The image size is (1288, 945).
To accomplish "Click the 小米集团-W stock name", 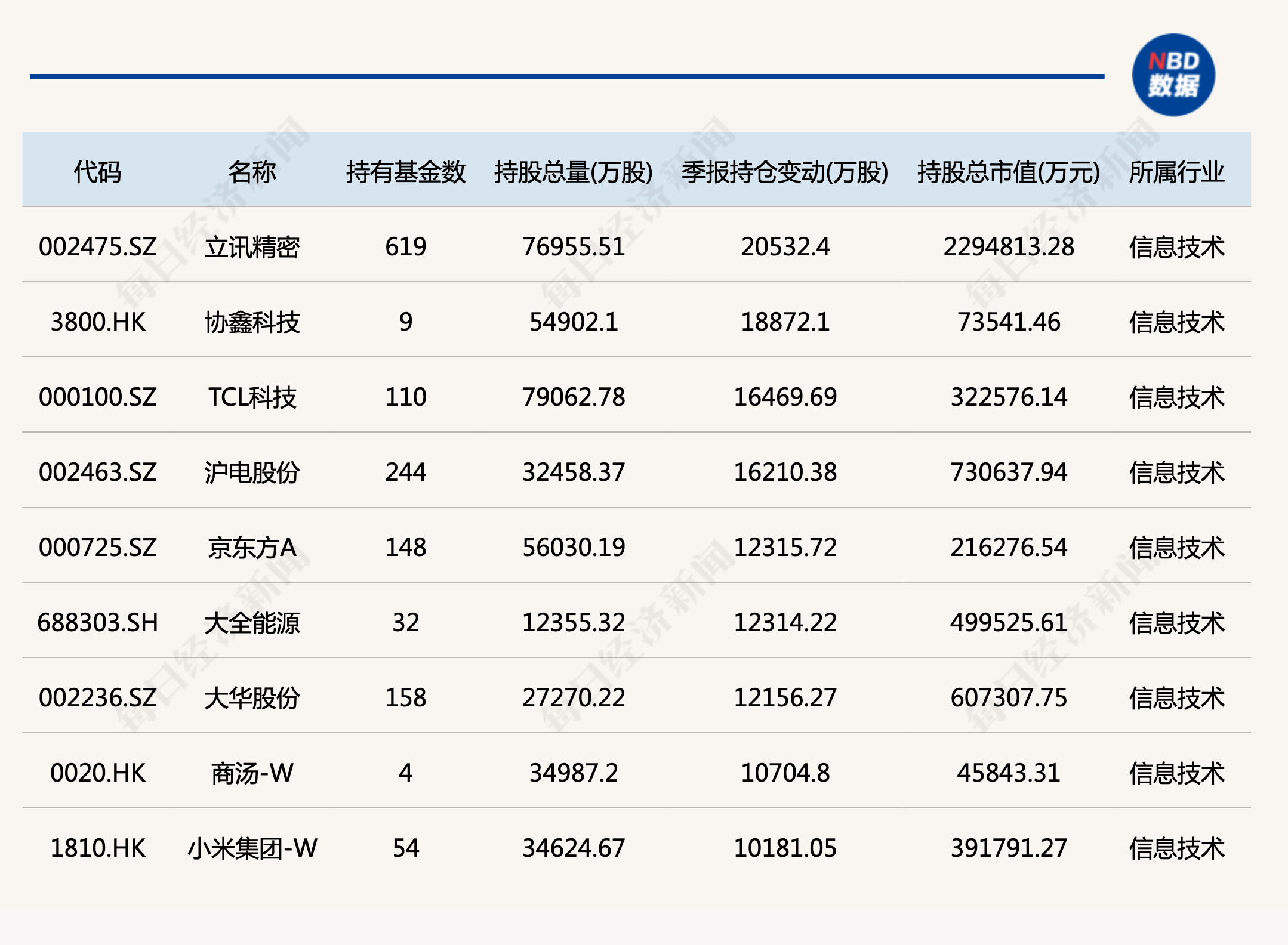I will point(252,848).
